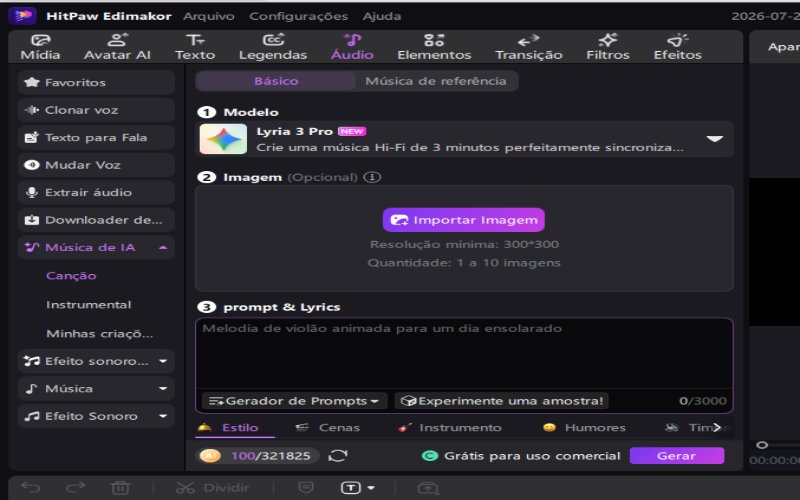Open Mudar Voz option
This screenshot has height=500, width=800.
click(96, 165)
